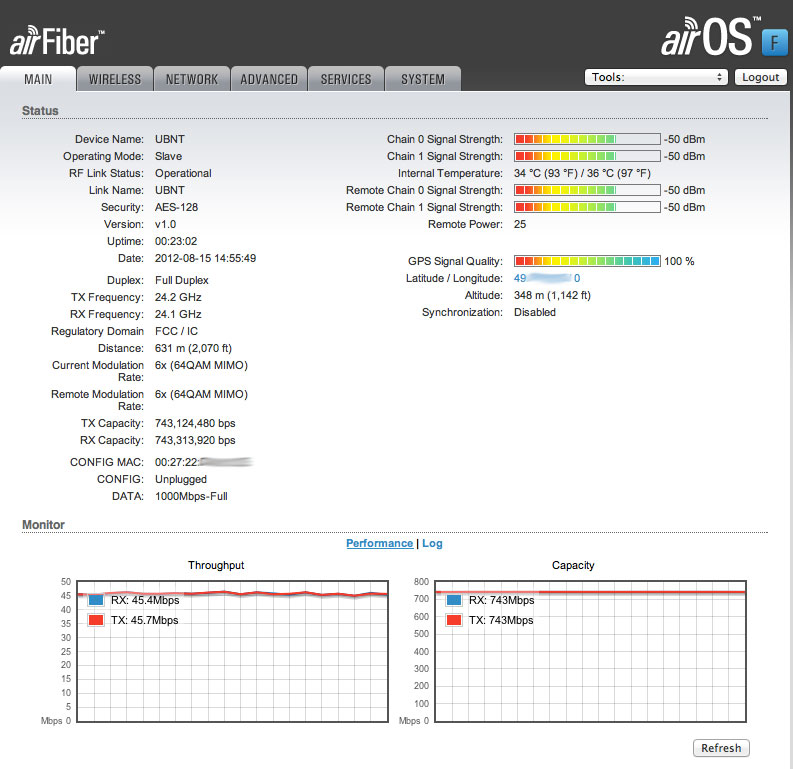Select the ADVANCED tab
Screen dimensions: 793x769
[x=269, y=79]
